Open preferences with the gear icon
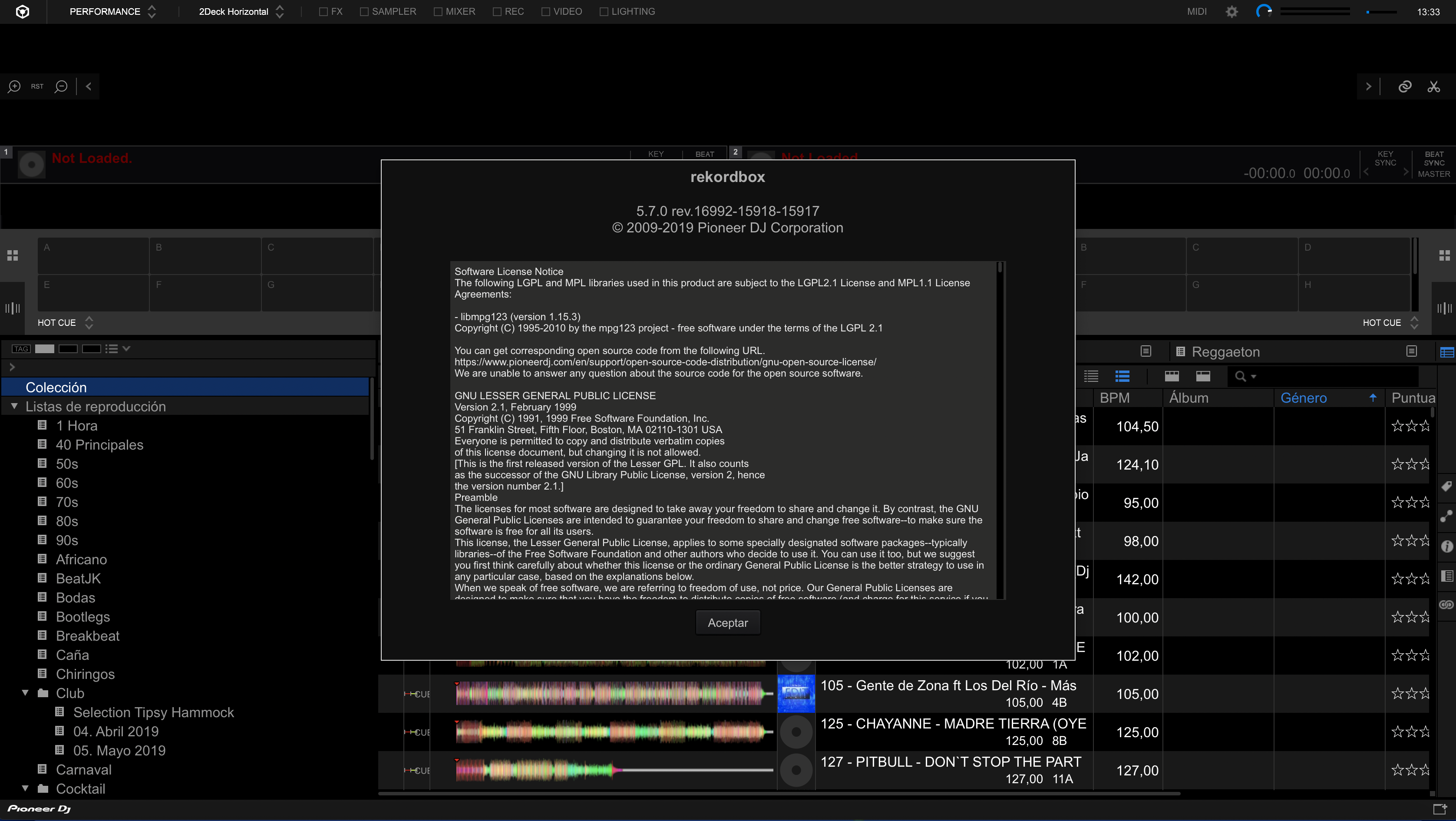 1231,11
